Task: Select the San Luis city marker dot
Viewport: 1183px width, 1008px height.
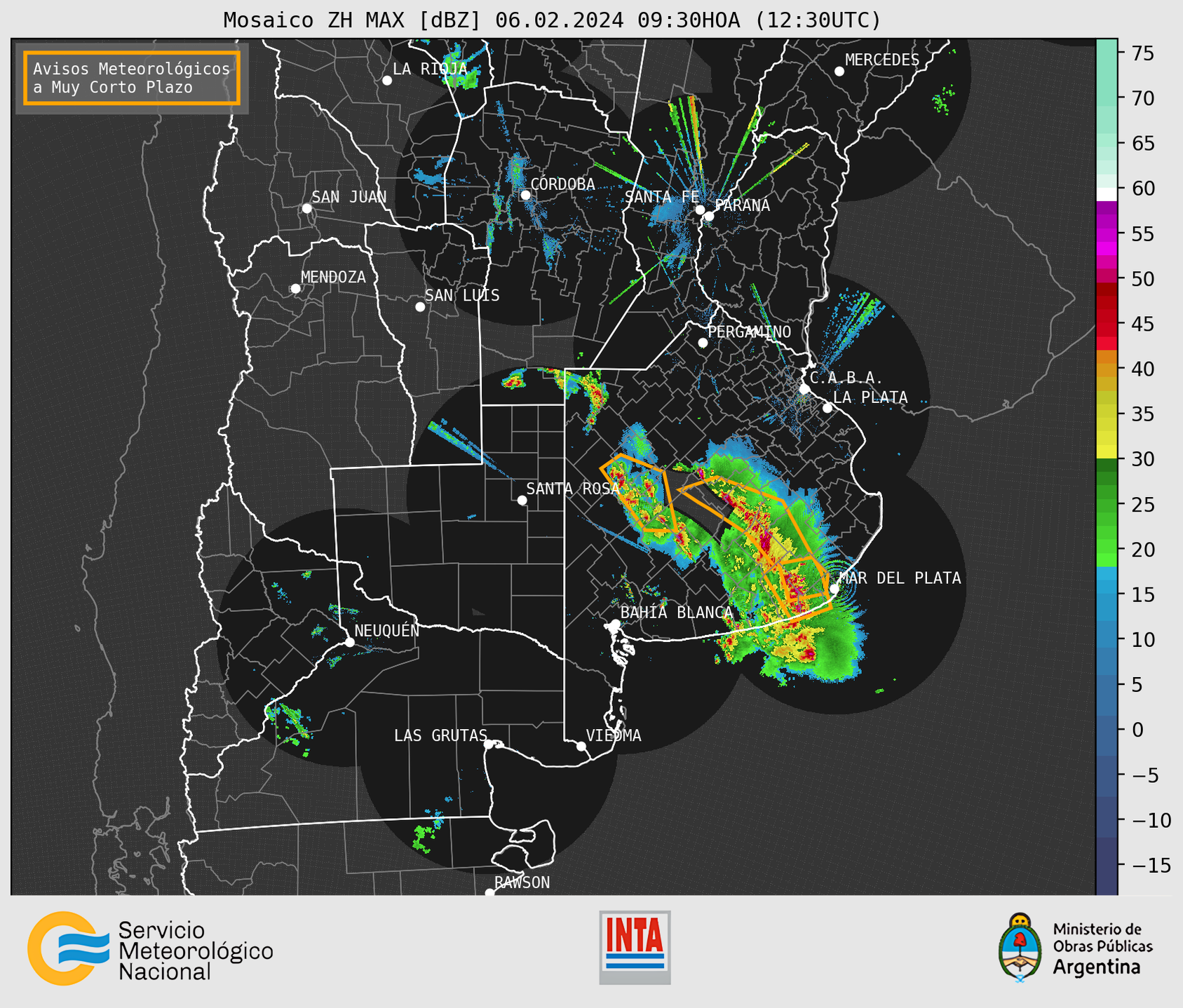Action: pos(420,307)
